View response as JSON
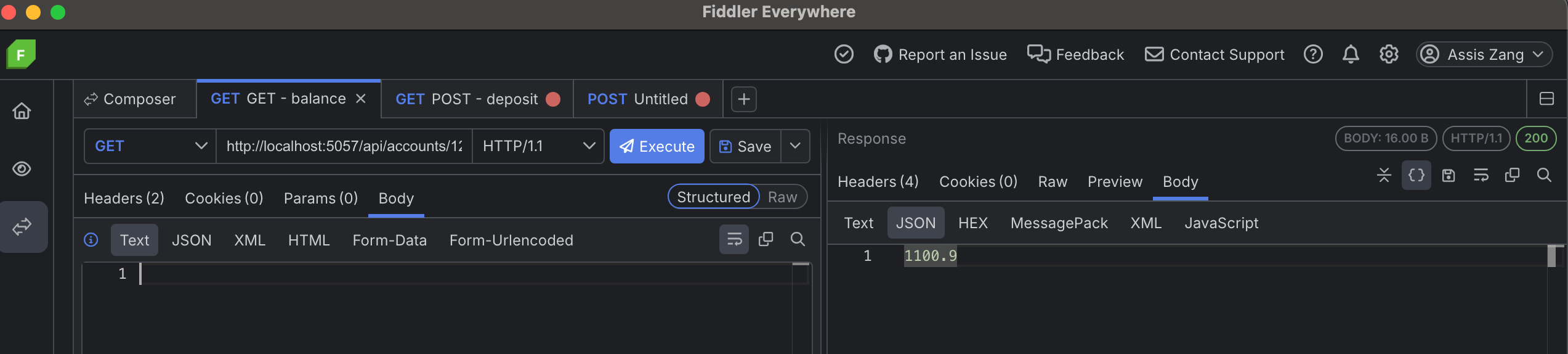The width and height of the screenshot is (1568, 354). tap(916, 223)
